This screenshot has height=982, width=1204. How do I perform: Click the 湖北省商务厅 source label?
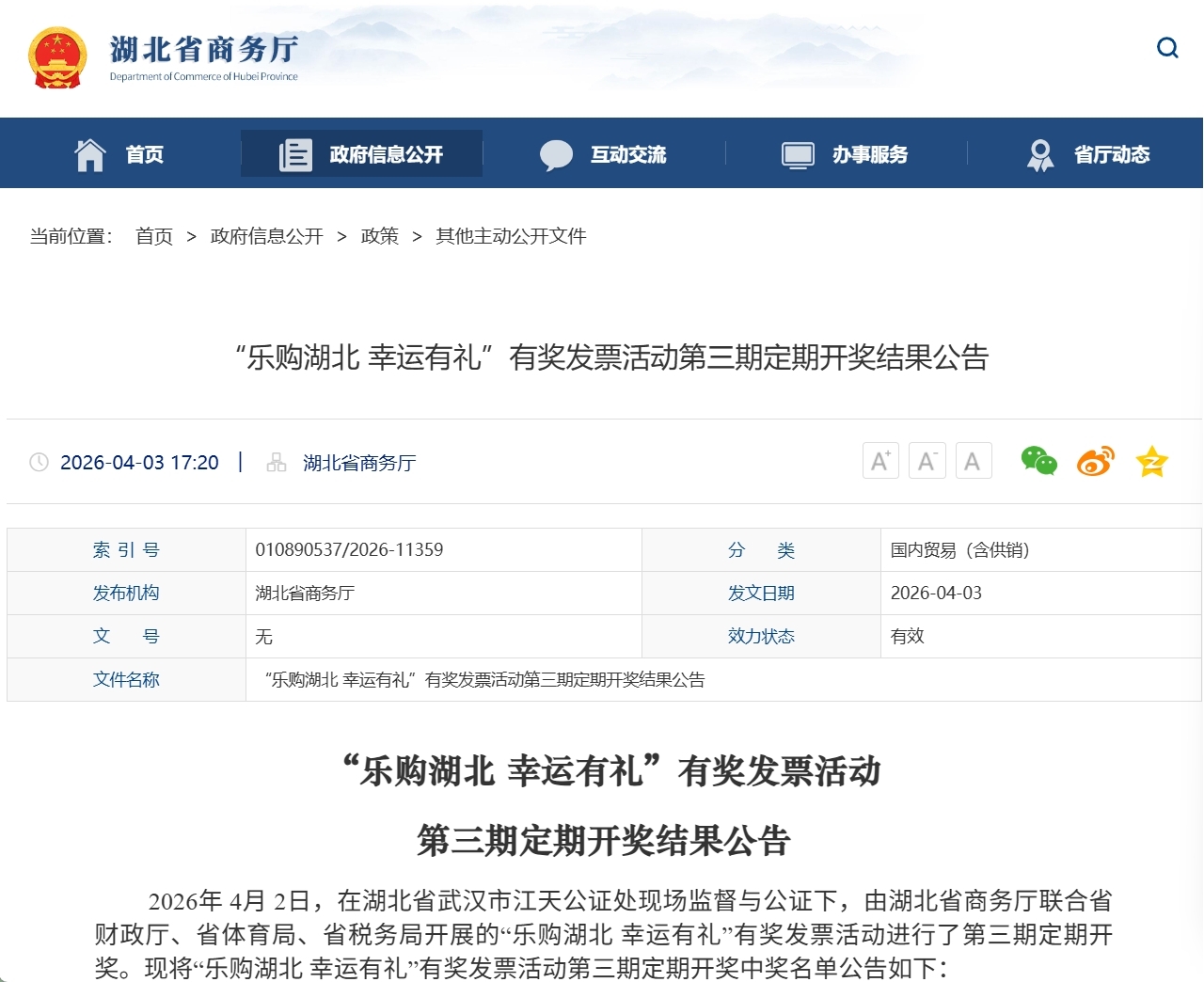(358, 463)
